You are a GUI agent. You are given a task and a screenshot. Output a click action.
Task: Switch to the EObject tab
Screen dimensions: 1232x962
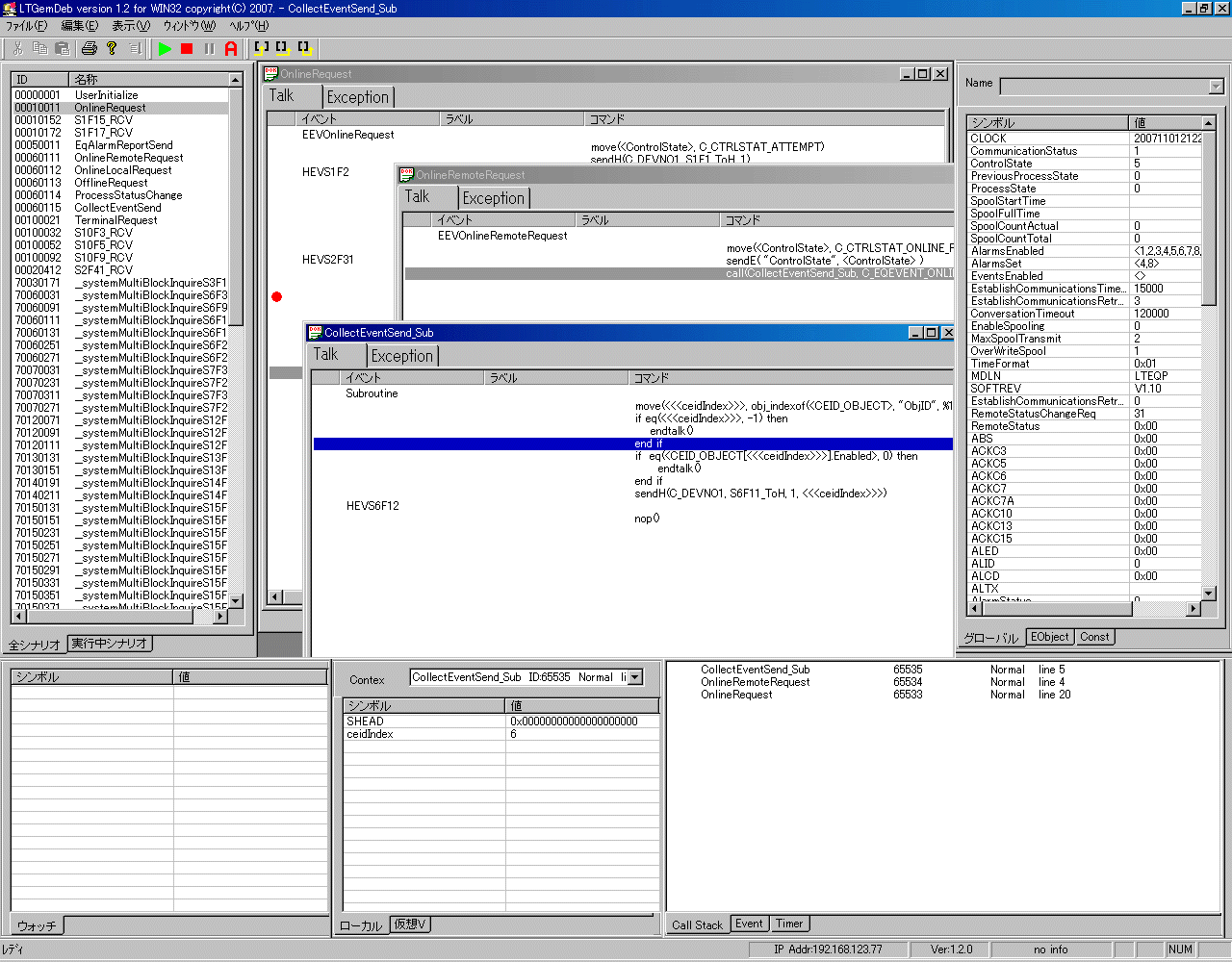[1049, 637]
